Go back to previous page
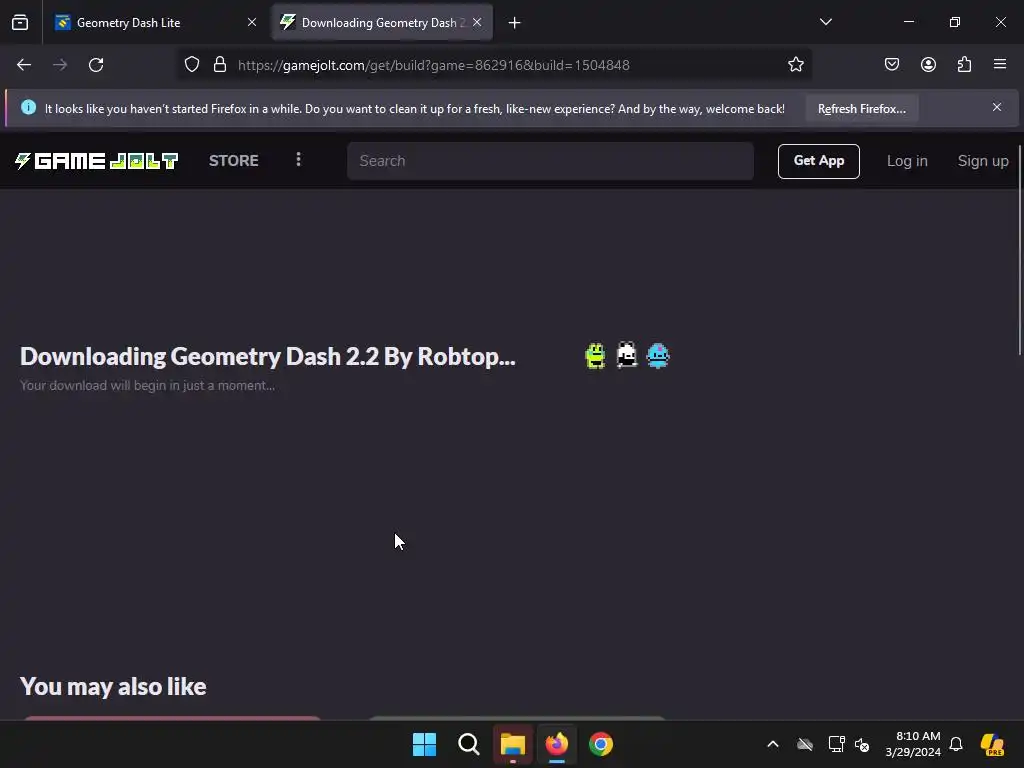This screenshot has width=1024, height=768. (24, 65)
